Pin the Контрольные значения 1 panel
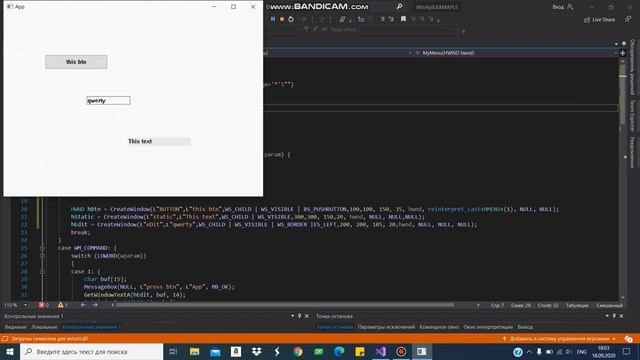The height and width of the screenshot is (360, 640). 300,316
